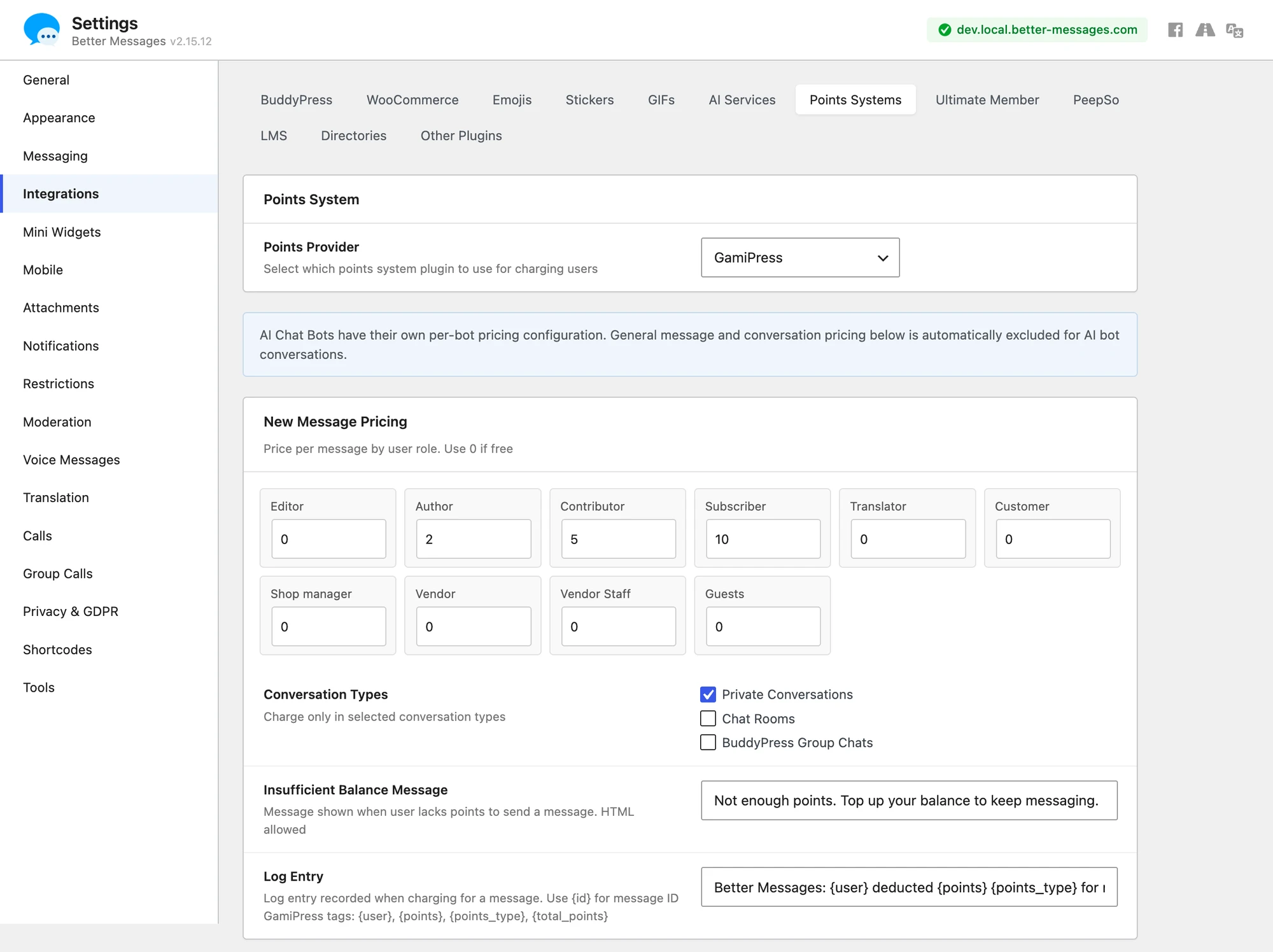This screenshot has height=952, width=1273.
Task: Click the Editor price input field
Action: click(x=328, y=539)
